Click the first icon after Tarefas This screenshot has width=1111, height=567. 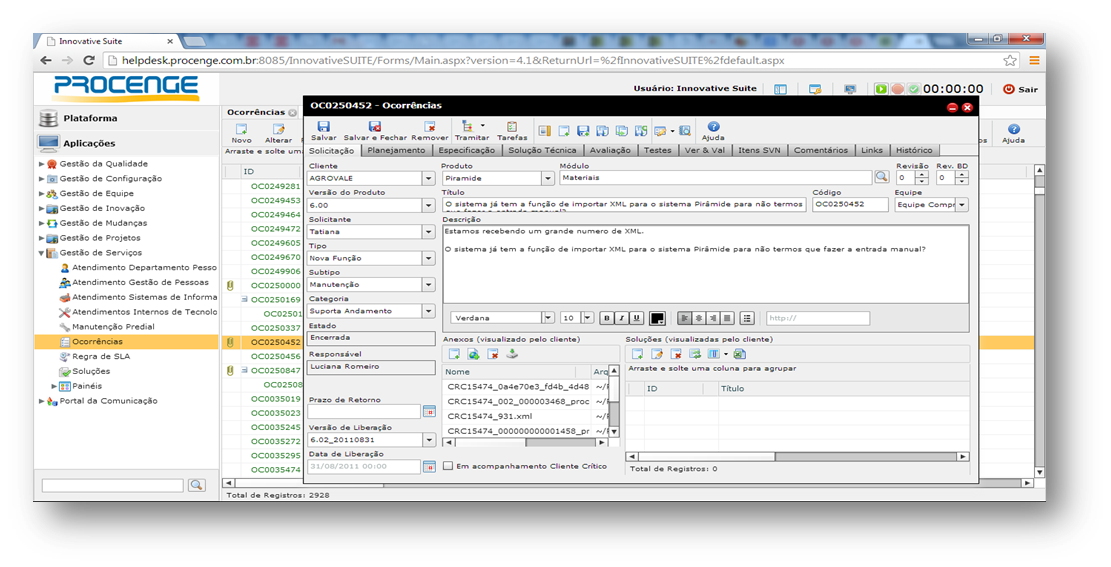pyautogui.click(x=544, y=131)
